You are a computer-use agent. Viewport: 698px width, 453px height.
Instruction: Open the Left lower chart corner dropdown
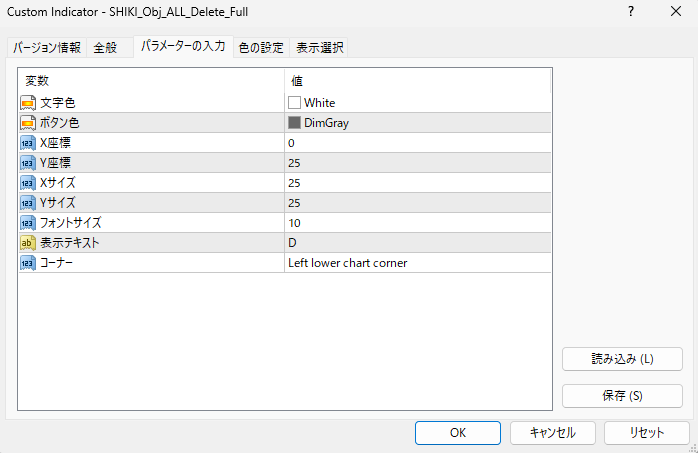[x=417, y=263]
